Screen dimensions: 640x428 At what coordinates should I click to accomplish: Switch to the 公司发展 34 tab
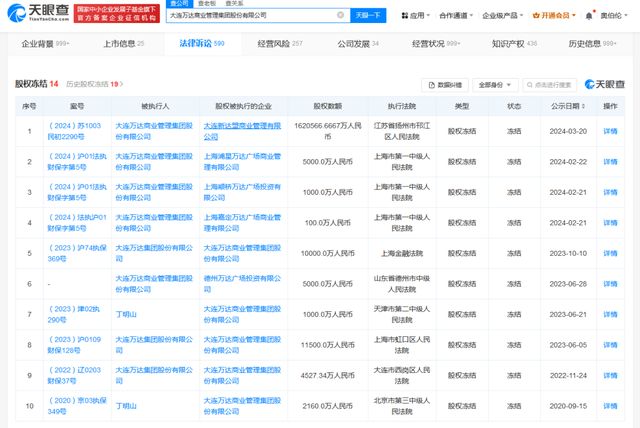[358, 43]
